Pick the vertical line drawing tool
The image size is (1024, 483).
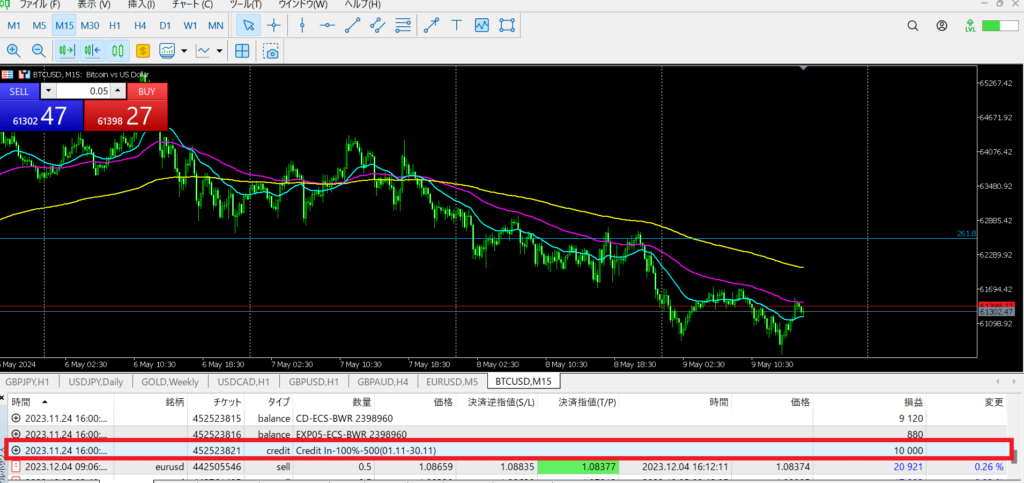click(301, 24)
